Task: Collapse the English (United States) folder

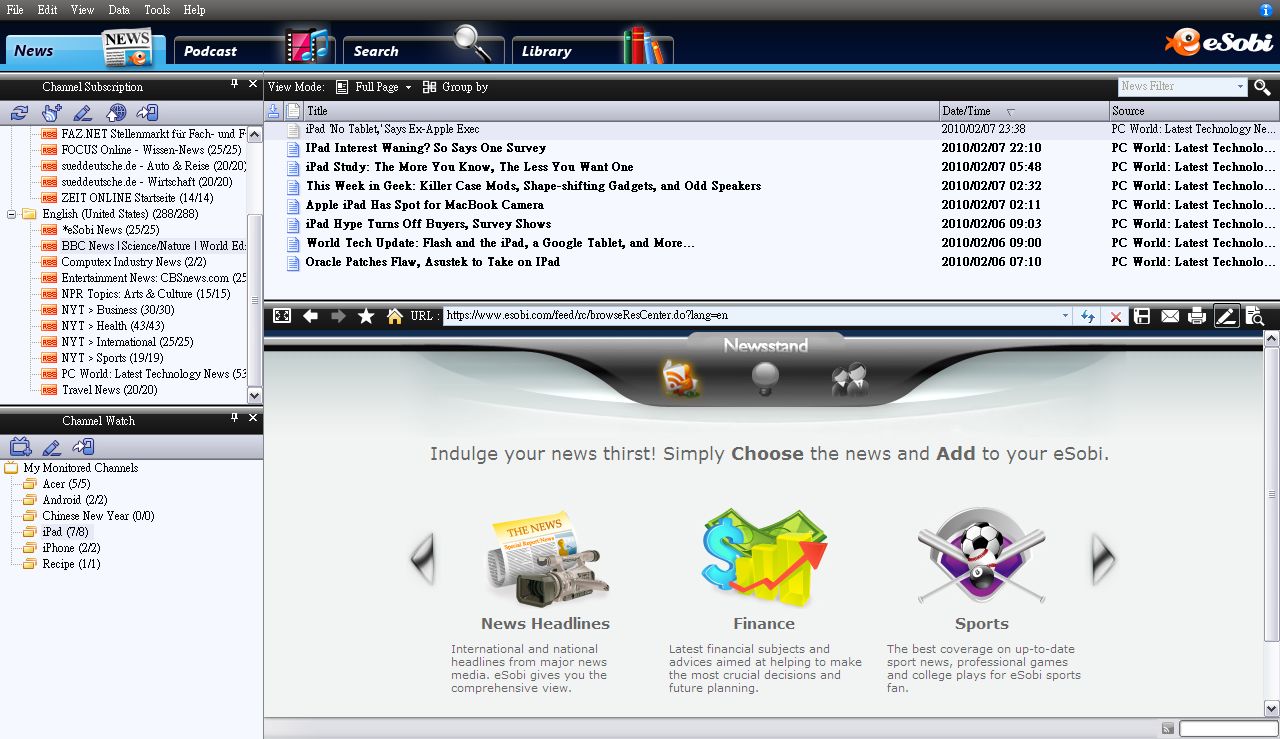Action: [x=12, y=214]
